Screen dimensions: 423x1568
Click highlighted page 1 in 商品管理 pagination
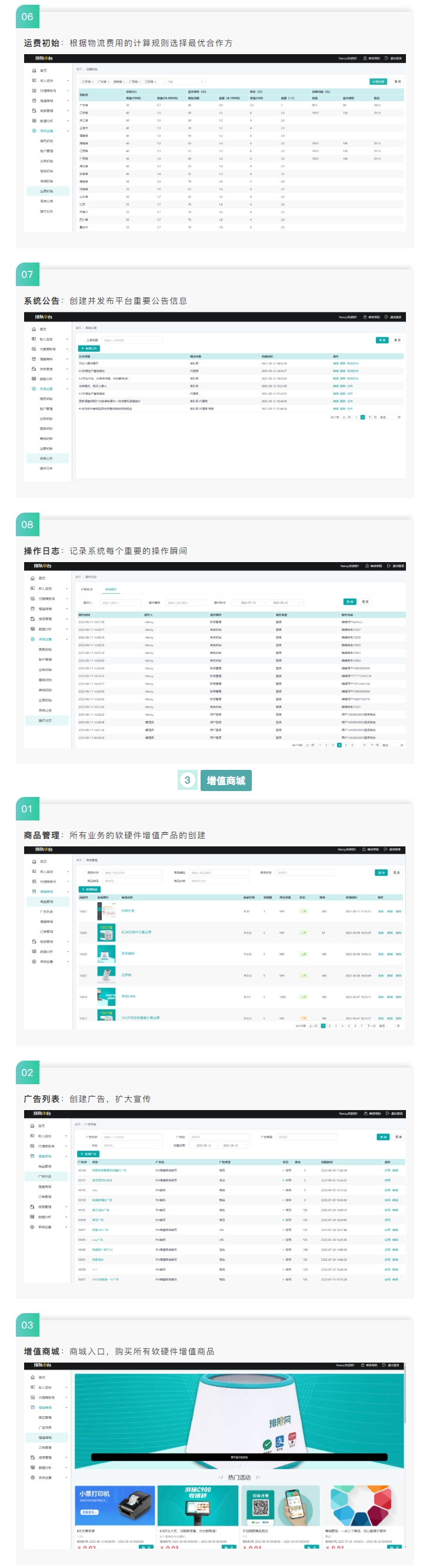click(x=323, y=1026)
